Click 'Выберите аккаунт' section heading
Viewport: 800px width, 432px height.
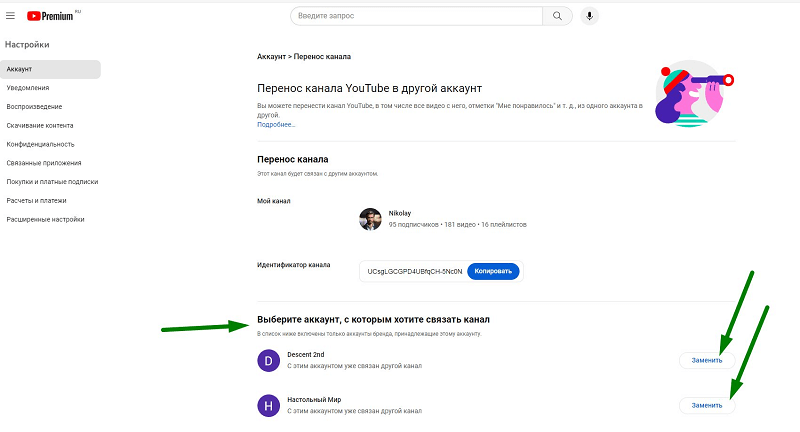click(x=373, y=320)
